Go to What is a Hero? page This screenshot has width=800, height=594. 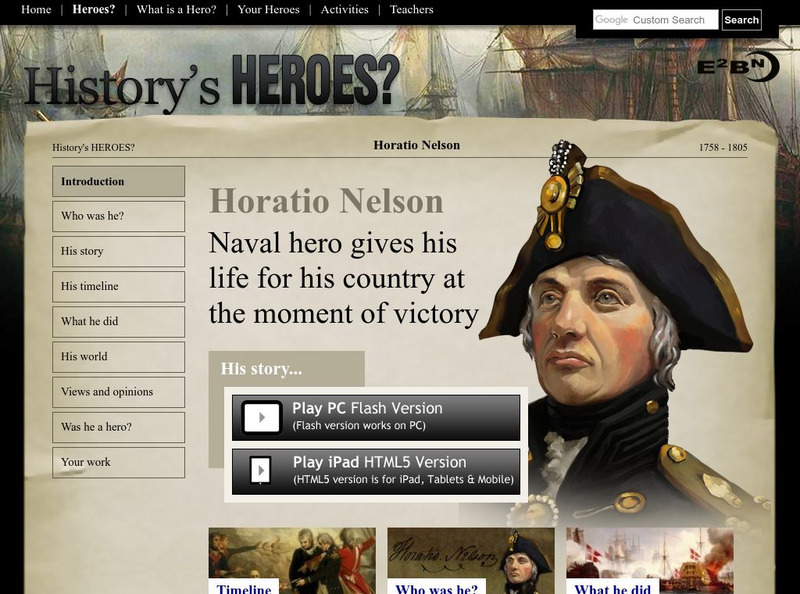176,9
